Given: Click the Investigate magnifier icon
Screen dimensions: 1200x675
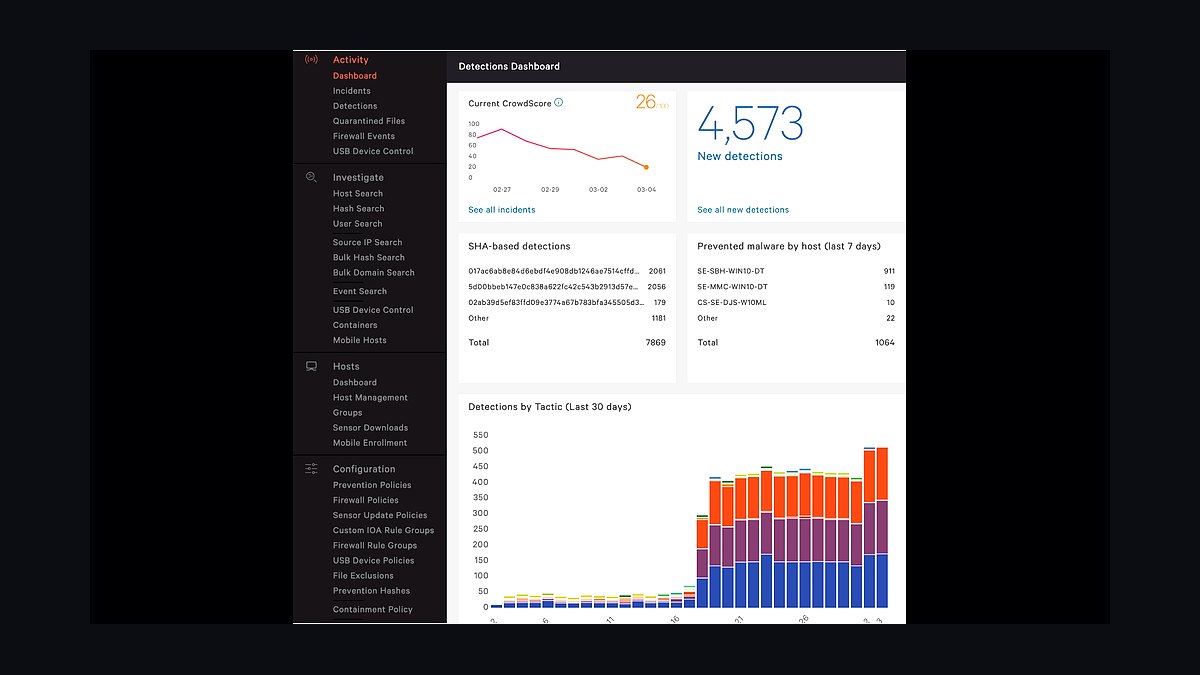Looking at the screenshot, I should 311,177.
